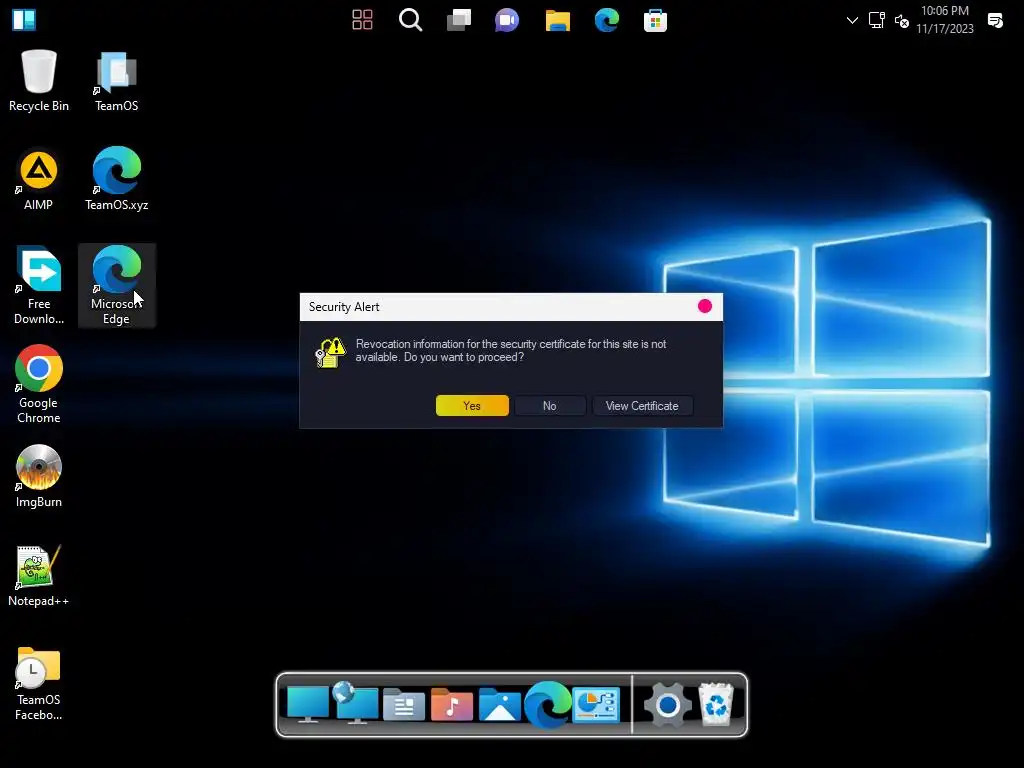This screenshot has height=768, width=1024.
Task: Open the TeamOS.xyz shortcut
Action: pos(116,179)
